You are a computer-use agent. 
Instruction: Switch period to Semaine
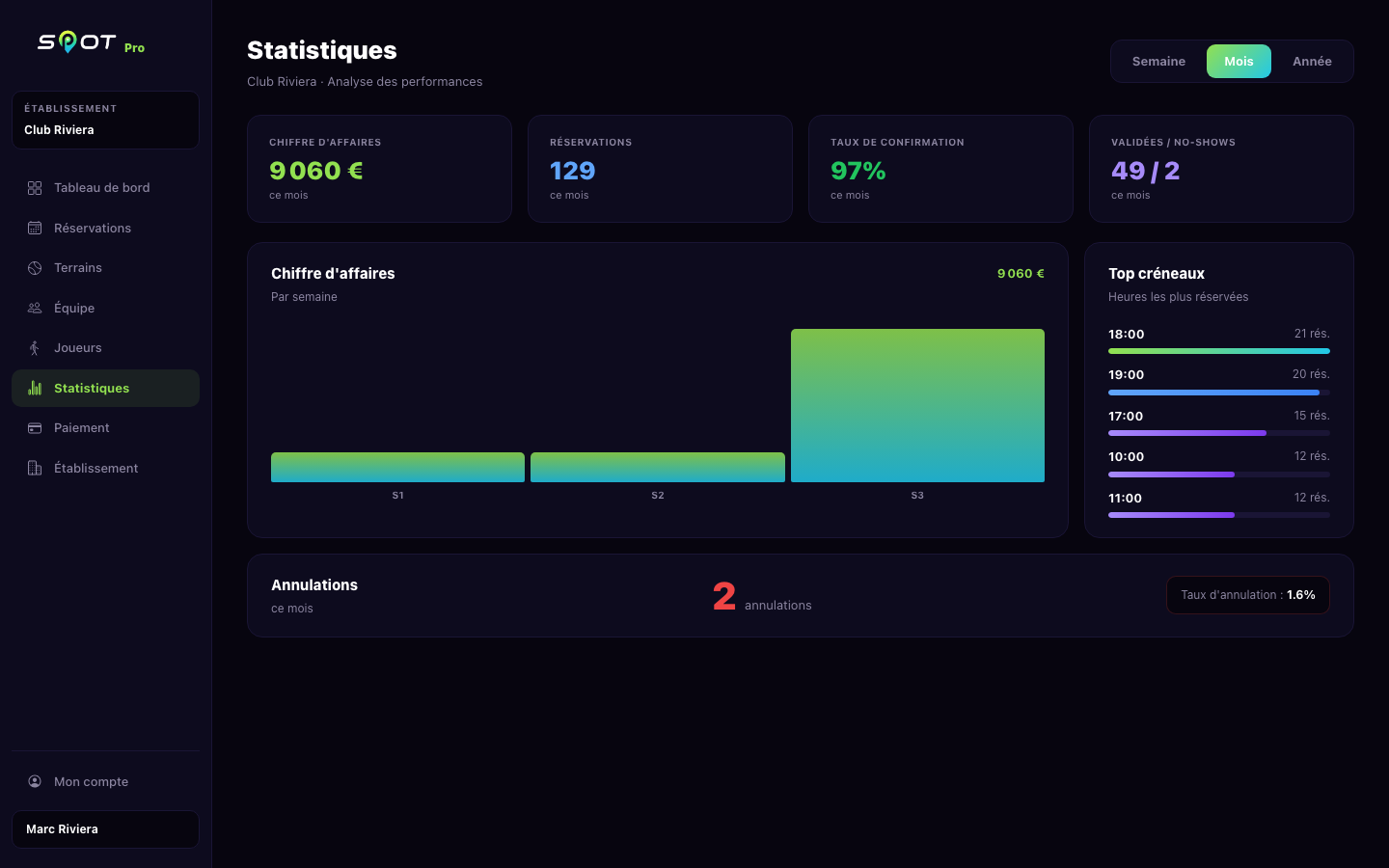pos(1158,62)
